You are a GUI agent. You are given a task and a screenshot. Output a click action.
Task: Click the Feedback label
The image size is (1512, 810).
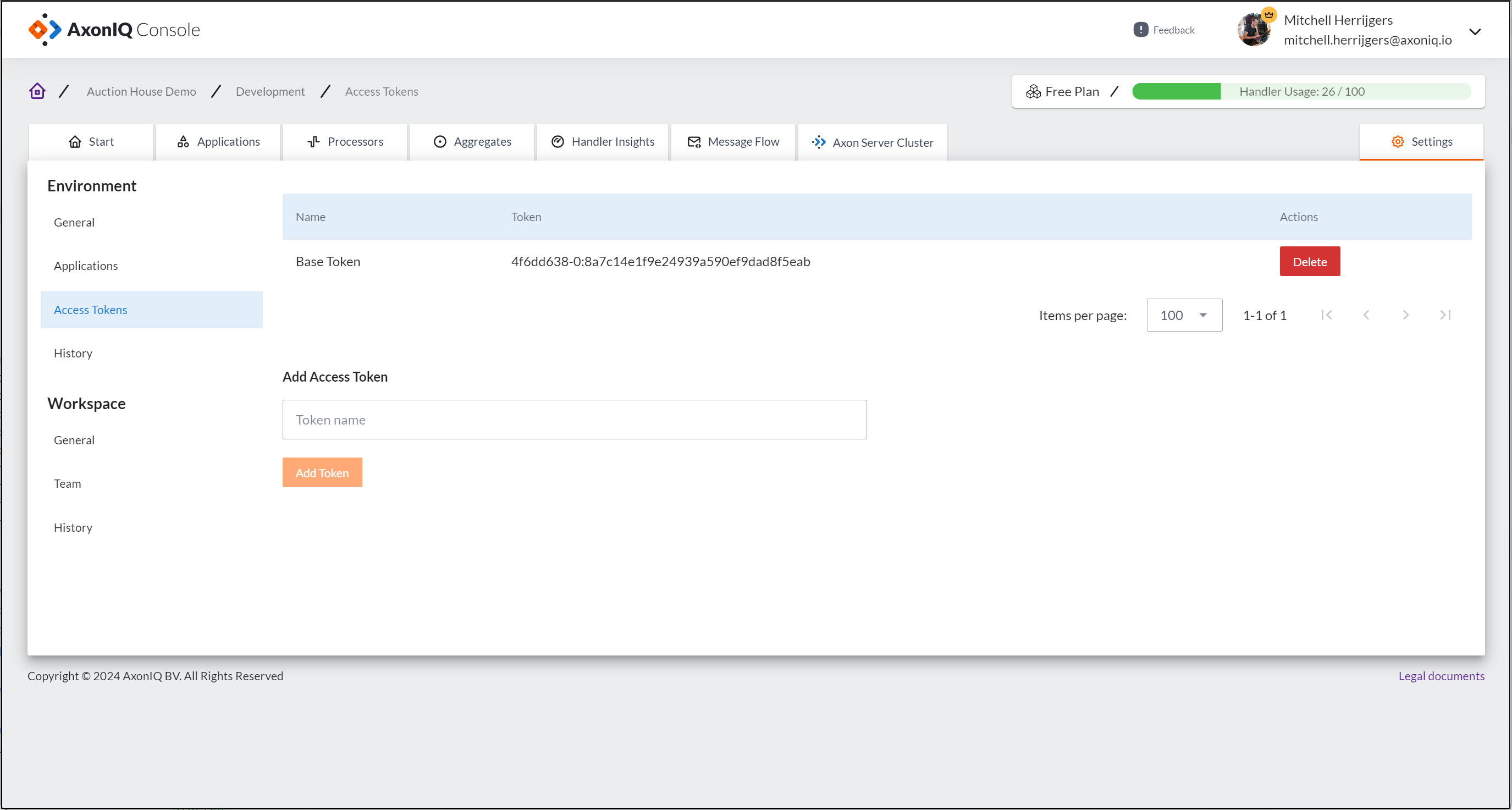pos(1173,30)
